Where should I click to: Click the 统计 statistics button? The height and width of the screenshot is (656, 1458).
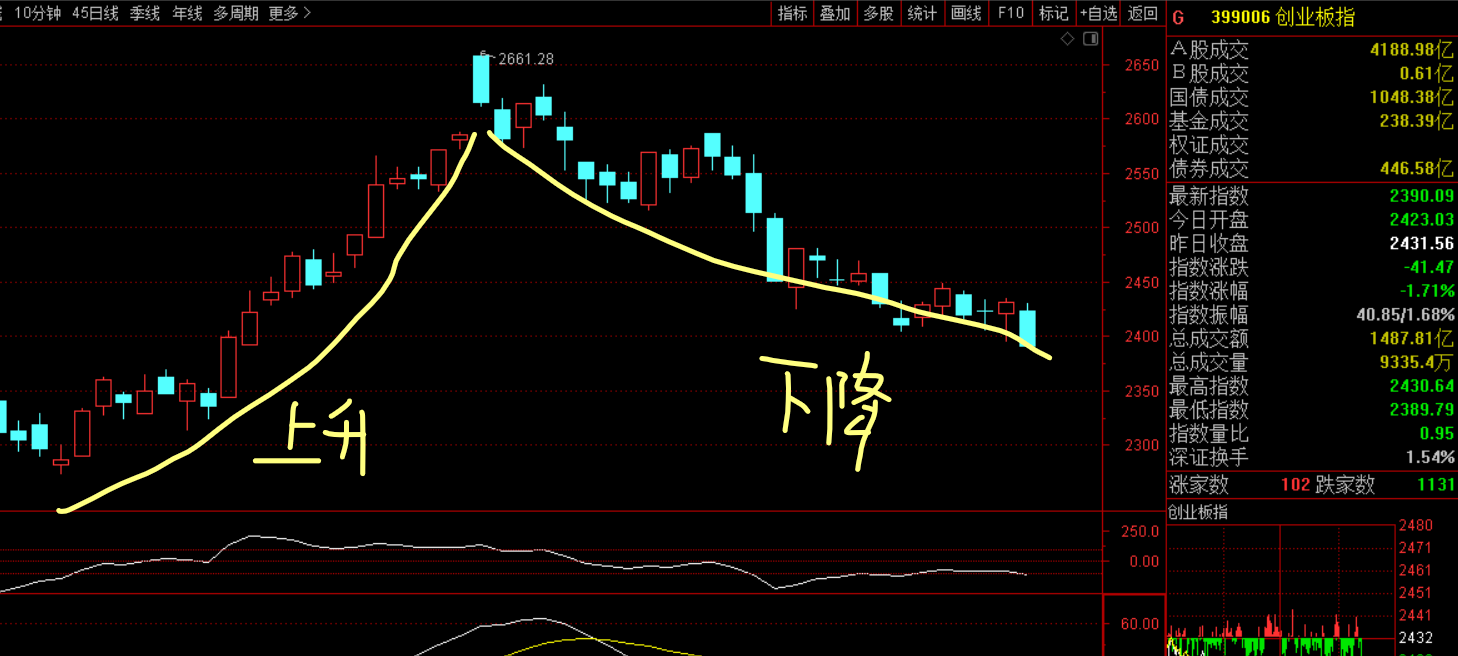(x=922, y=13)
